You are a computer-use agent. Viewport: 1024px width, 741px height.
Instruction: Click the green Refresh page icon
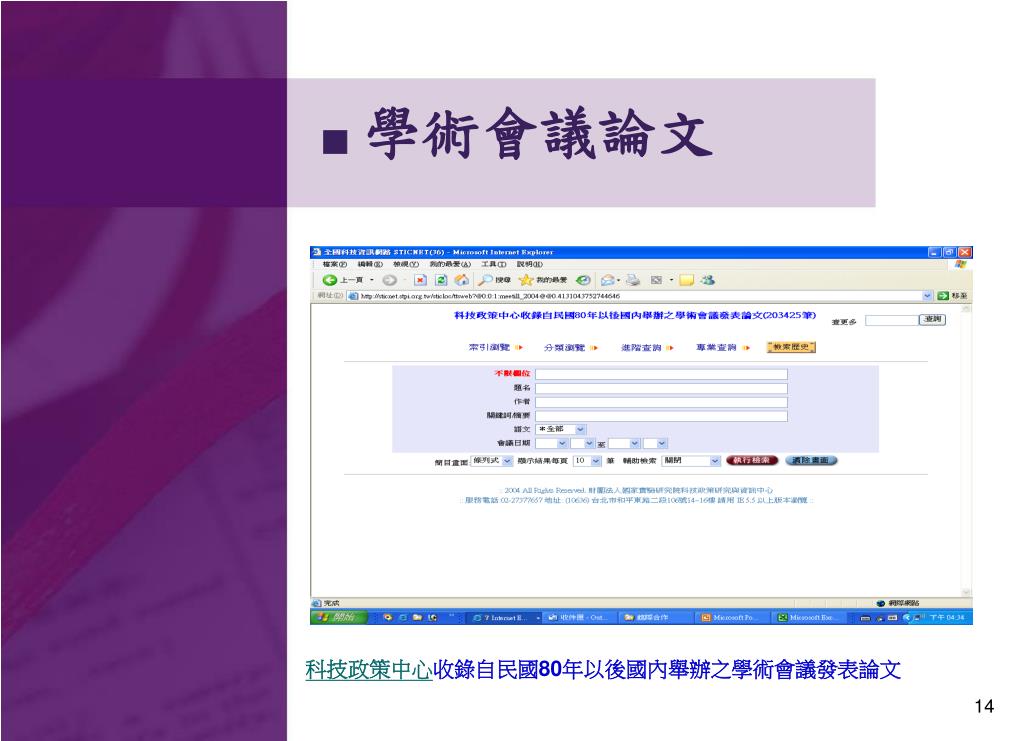441,280
